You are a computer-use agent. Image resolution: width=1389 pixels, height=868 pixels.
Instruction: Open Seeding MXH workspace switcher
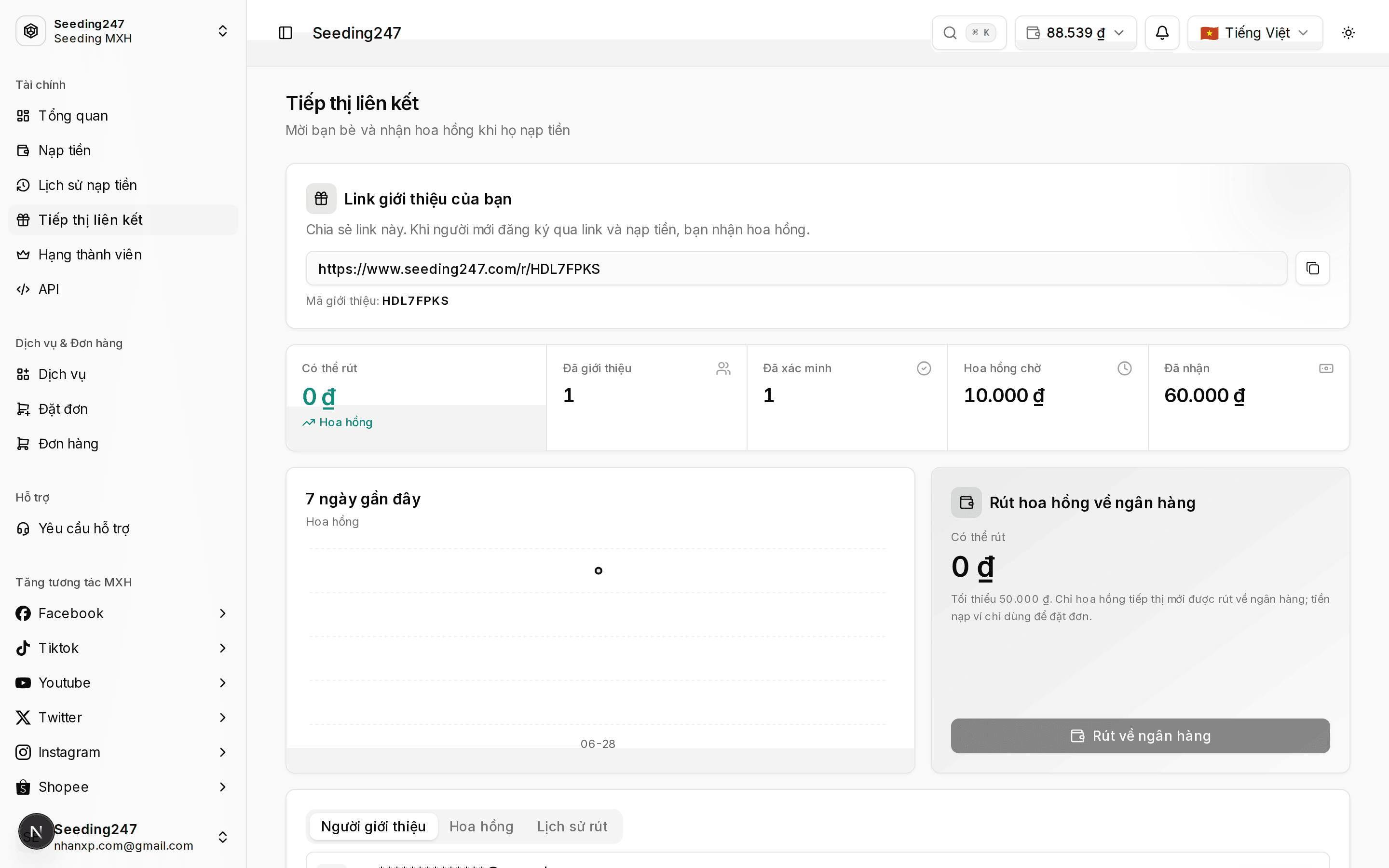pos(123,31)
